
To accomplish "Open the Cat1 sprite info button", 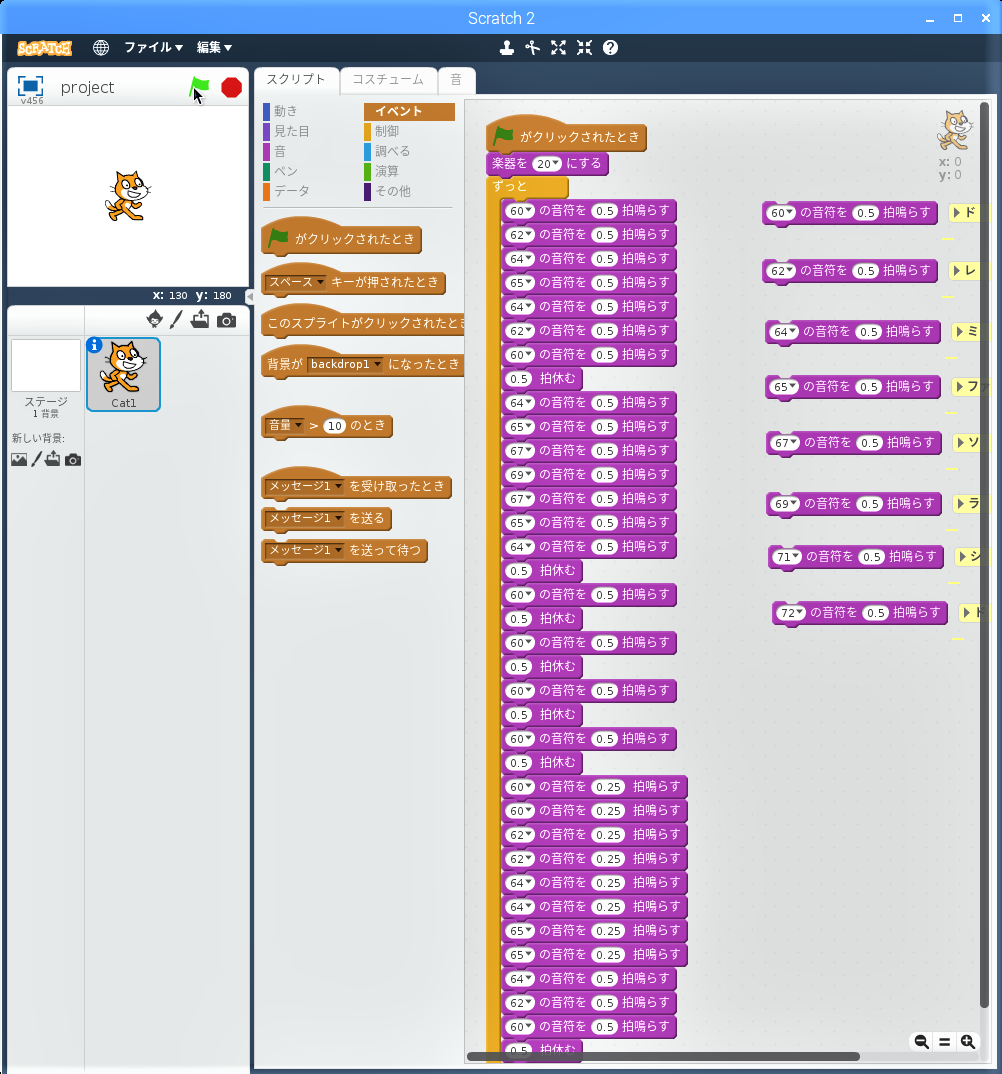I will click(95, 345).
